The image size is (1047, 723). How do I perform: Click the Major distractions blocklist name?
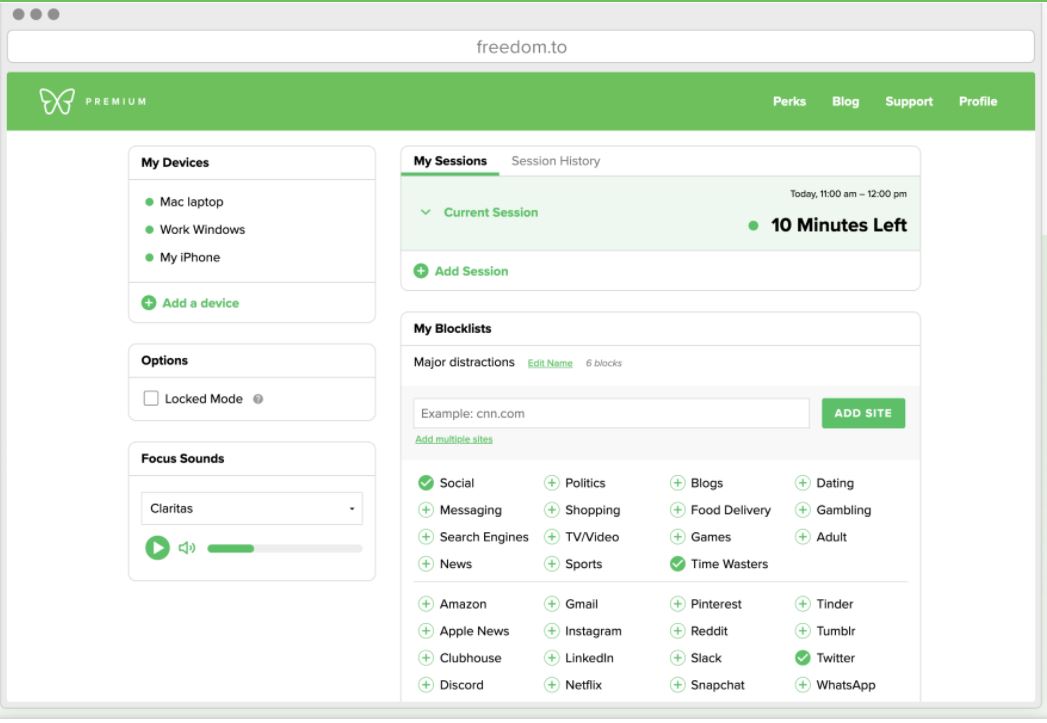point(464,362)
